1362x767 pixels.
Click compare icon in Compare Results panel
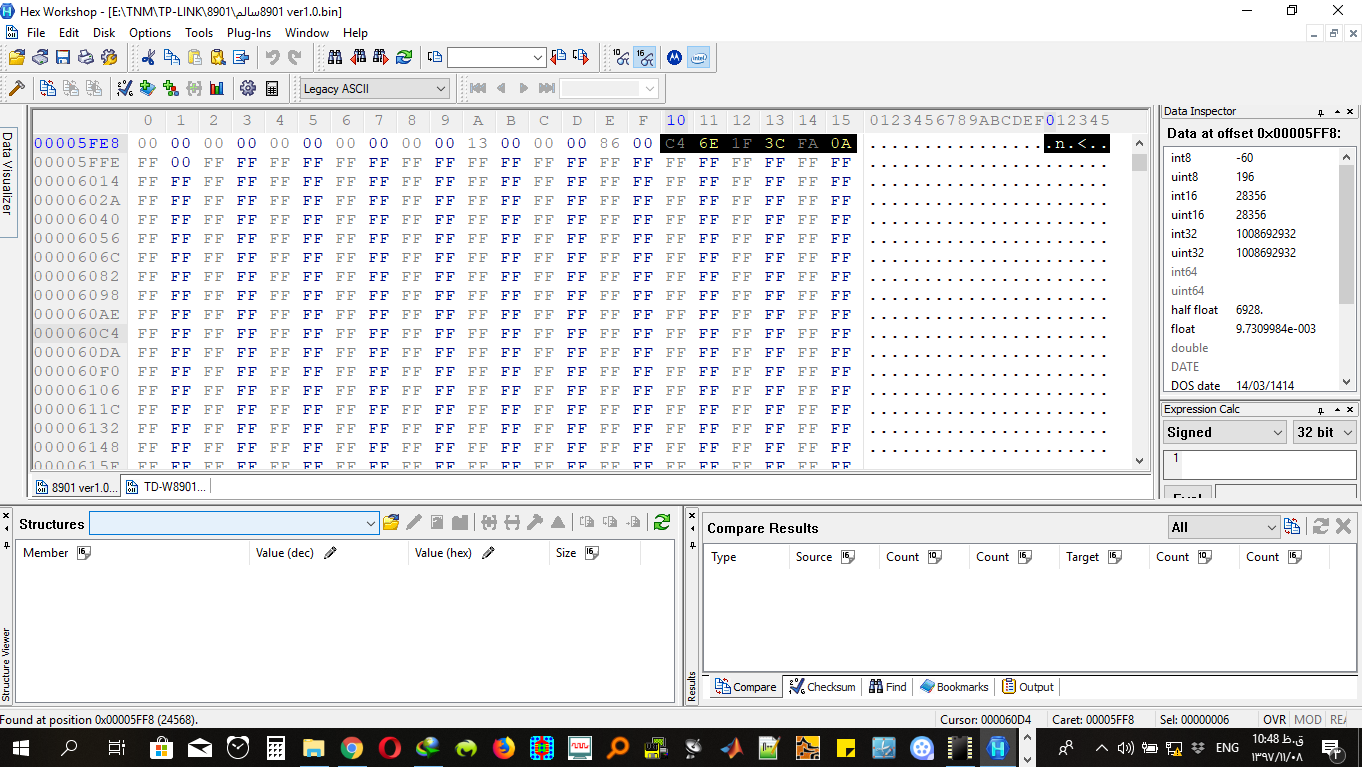tap(1292, 527)
